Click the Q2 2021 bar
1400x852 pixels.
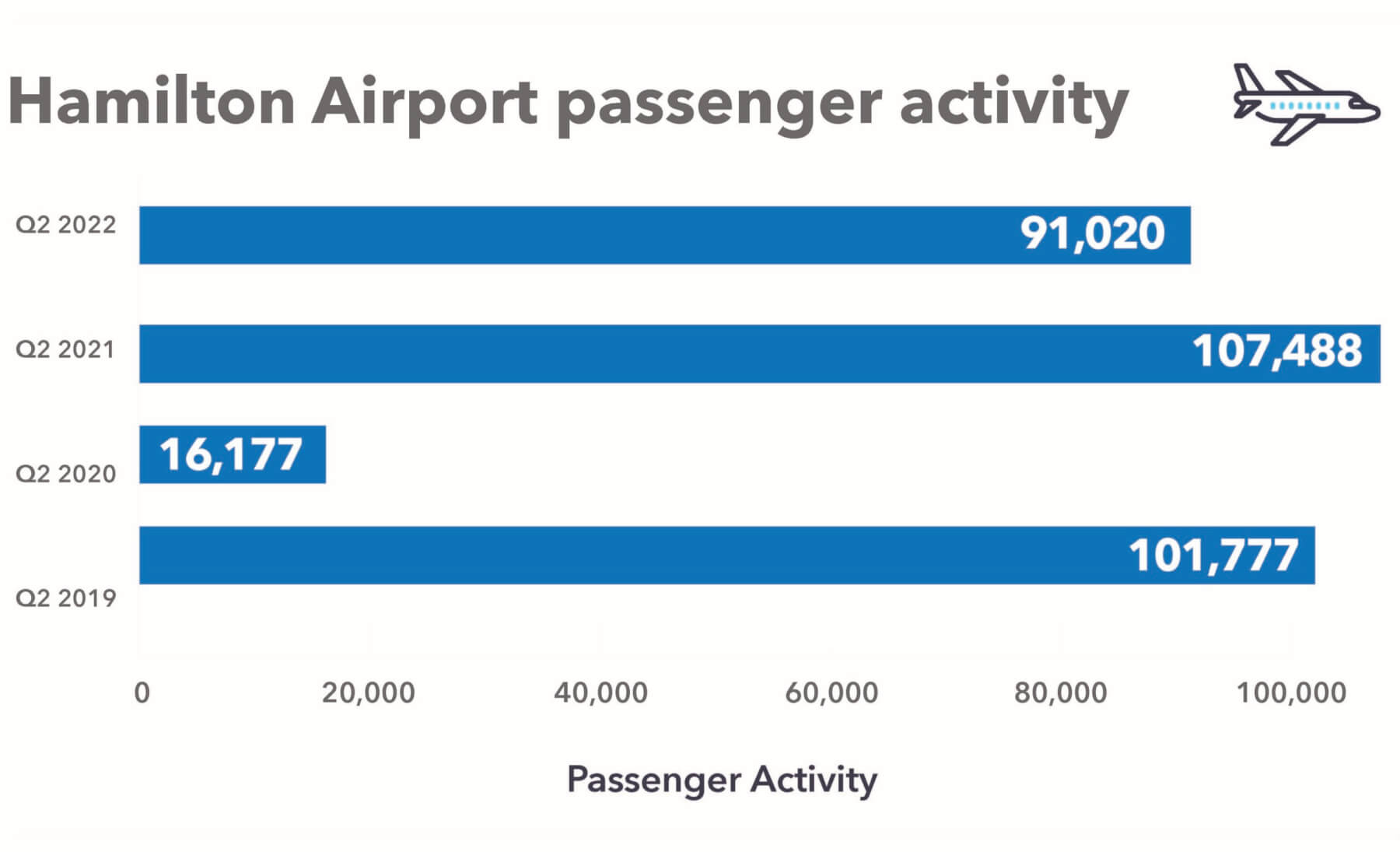pyautogui.click(x=661, y=353)
